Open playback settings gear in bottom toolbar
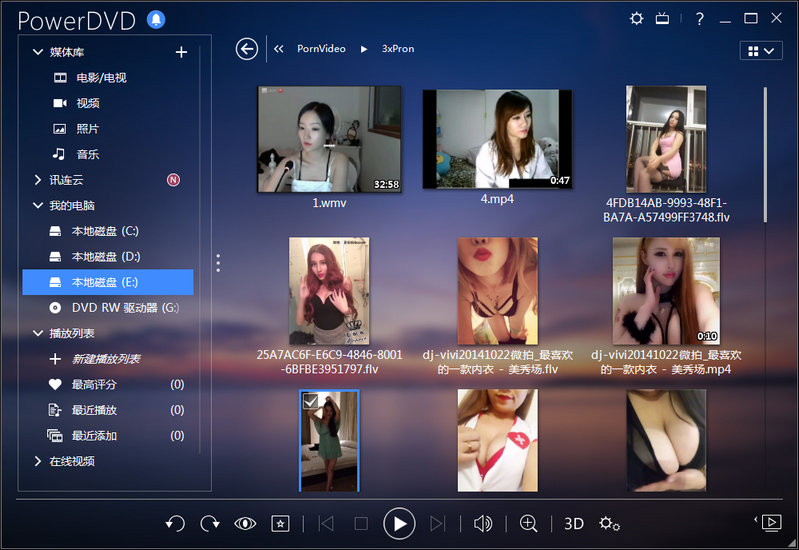The width and height of the screenshot is (799, 550). click(x=609, y=523)
